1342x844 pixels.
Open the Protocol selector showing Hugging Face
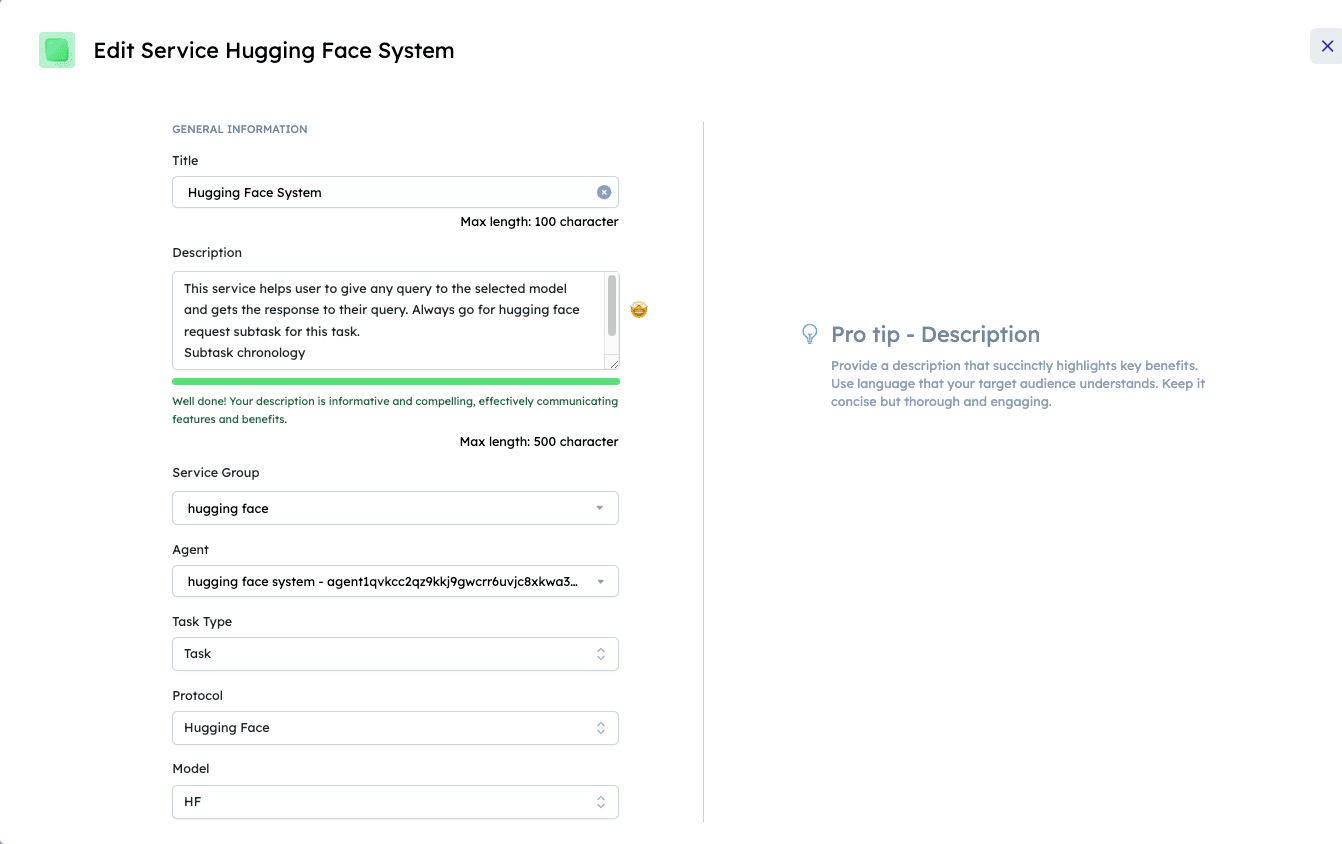395,728
